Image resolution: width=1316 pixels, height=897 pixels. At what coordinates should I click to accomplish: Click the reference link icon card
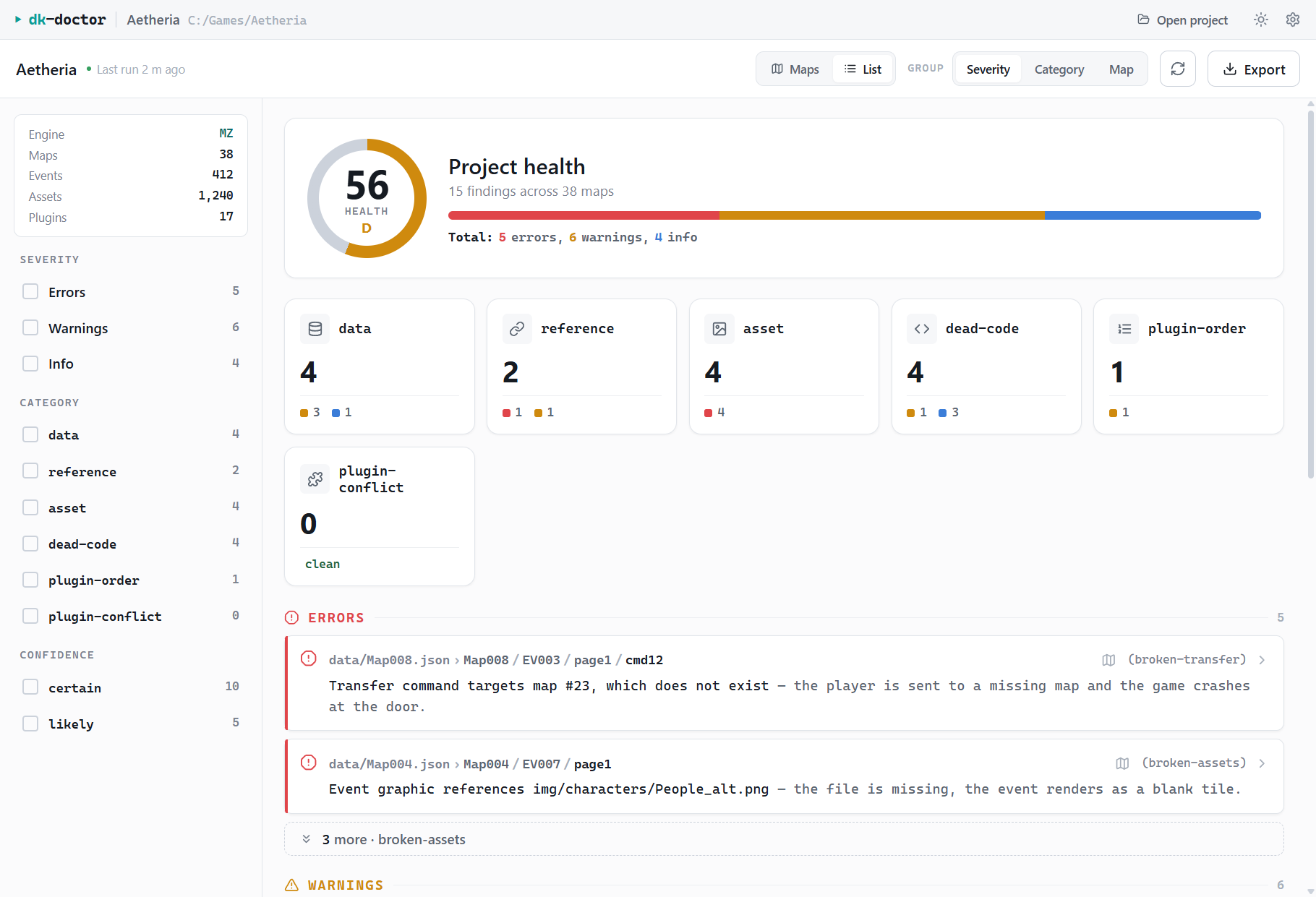(x=581, y=366)
